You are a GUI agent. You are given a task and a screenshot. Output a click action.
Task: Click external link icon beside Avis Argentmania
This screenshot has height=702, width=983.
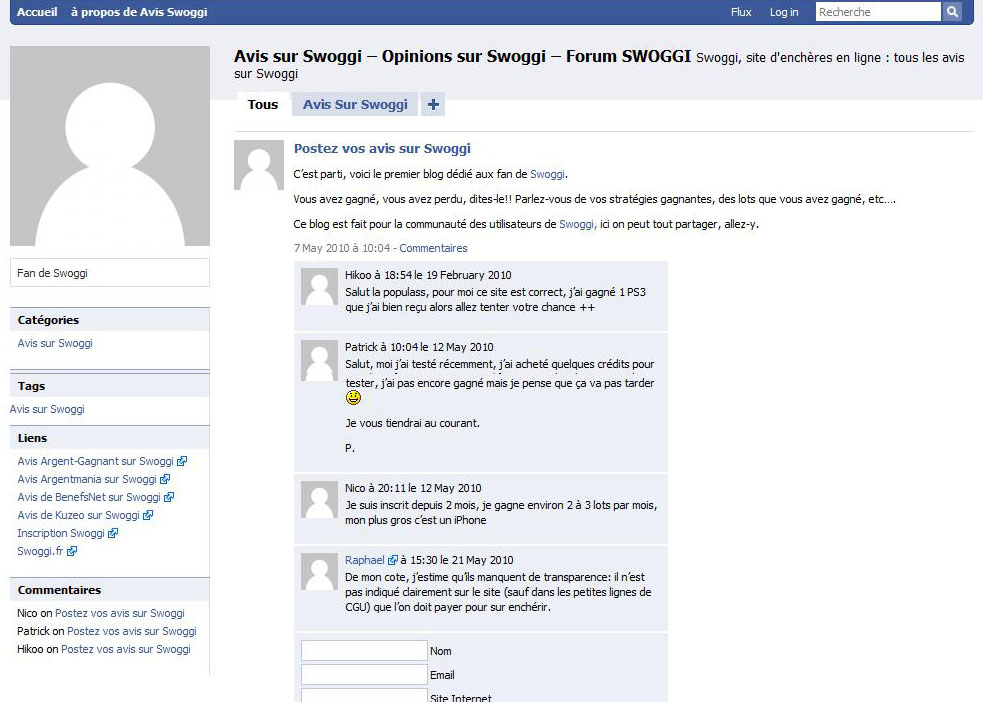165,479
